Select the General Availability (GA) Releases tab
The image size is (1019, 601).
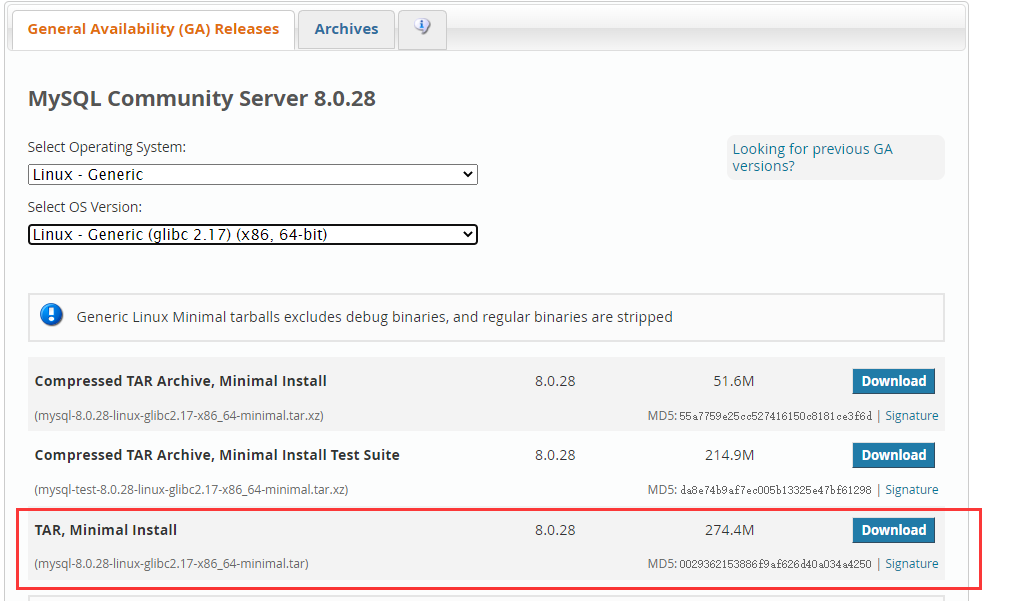[x=152, y=29]
